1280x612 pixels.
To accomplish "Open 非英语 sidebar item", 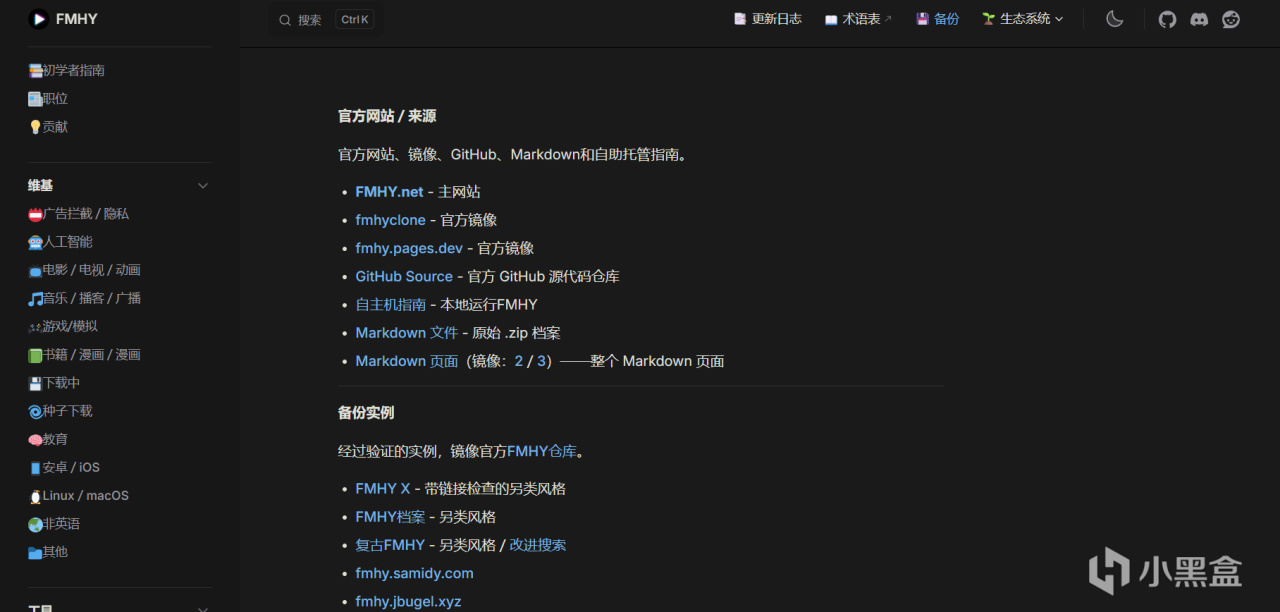I will pos(54,523).
